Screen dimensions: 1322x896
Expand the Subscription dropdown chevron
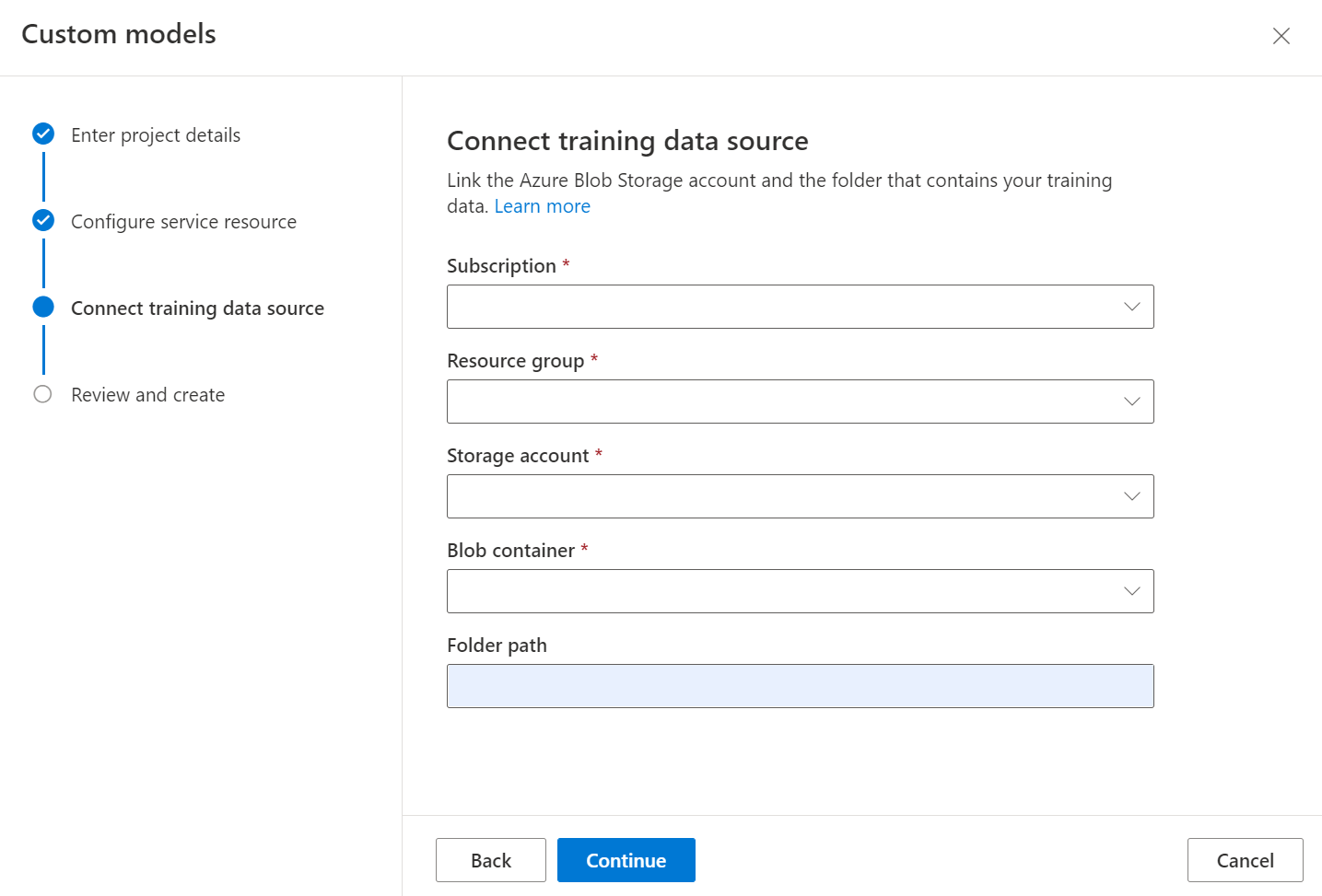tap(1131, 307)
